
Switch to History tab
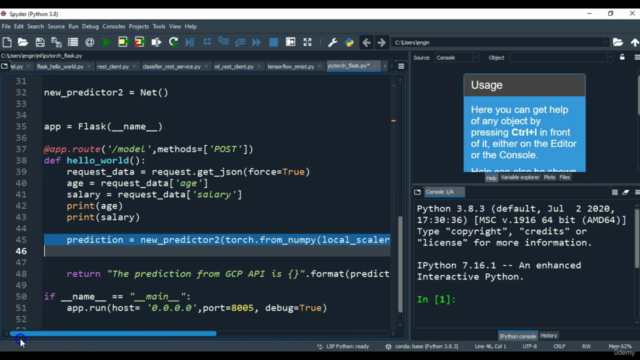tap(549, 336)
